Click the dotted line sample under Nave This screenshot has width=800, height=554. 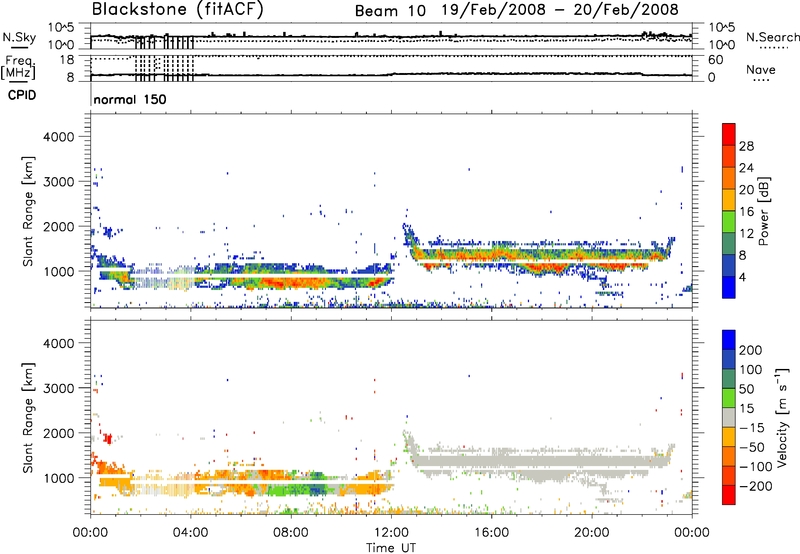(x=761, y=81)
